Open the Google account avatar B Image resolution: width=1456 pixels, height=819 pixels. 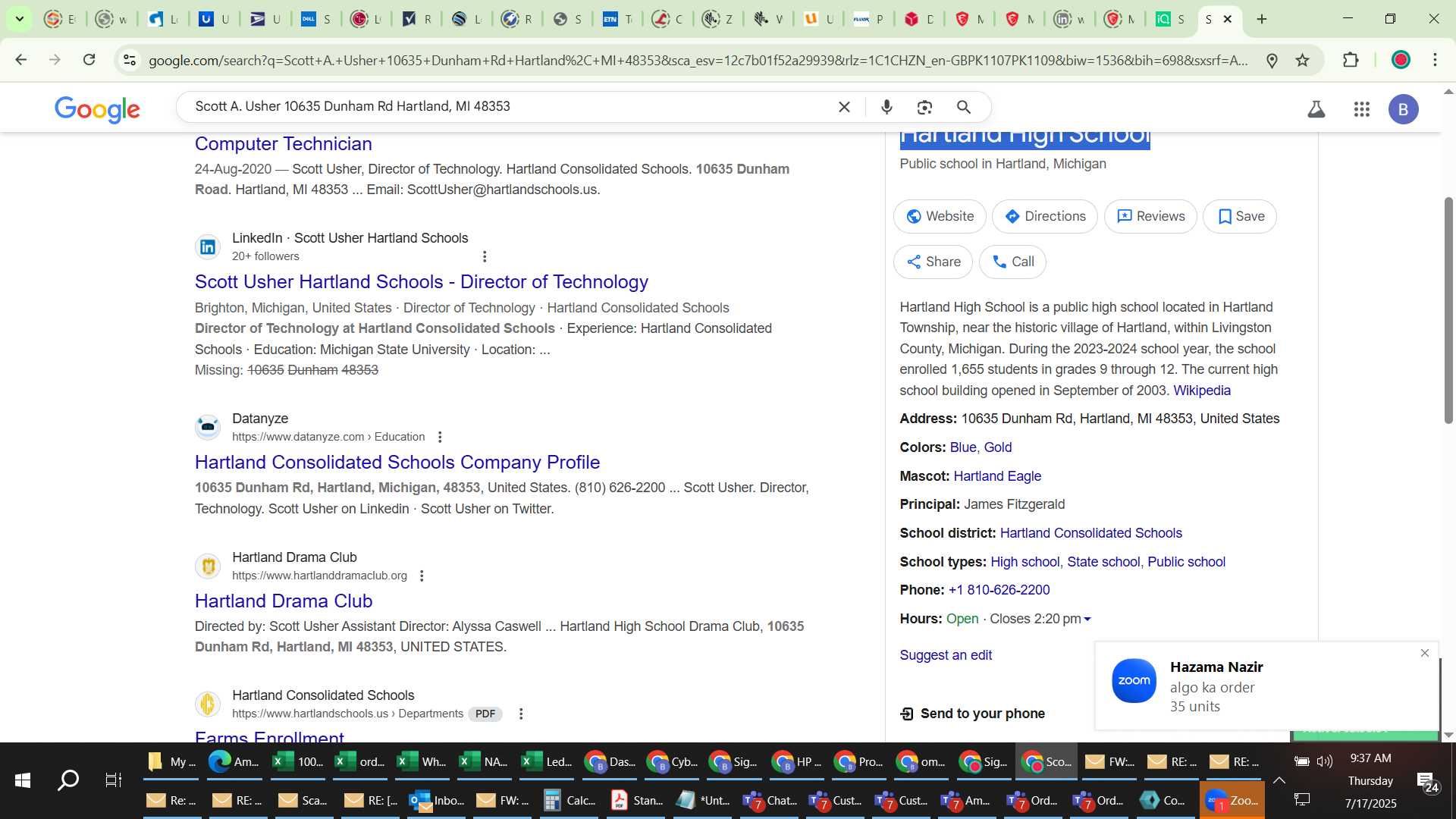coord(1404,109)
